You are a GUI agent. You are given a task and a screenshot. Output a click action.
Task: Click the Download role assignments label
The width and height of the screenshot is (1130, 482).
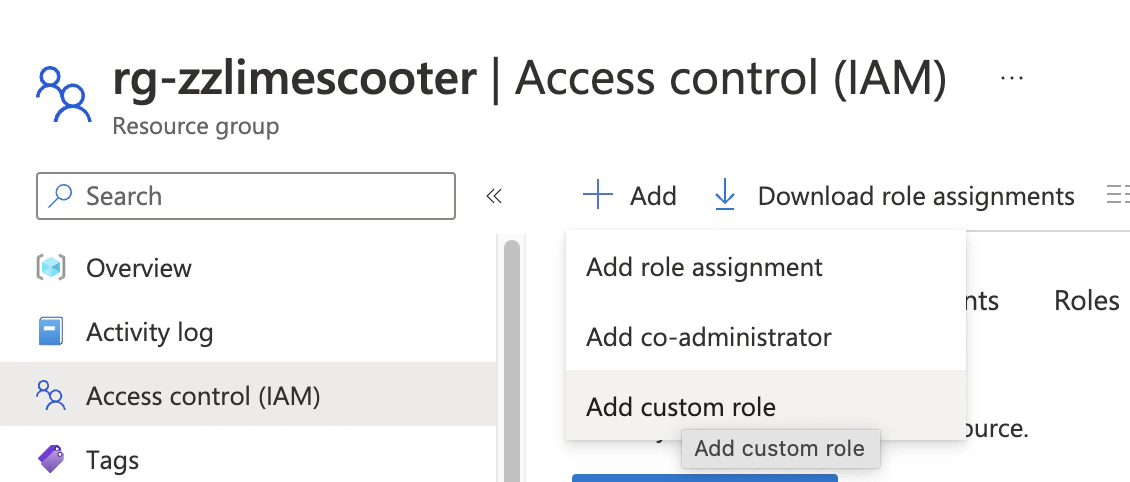(916, 196)
